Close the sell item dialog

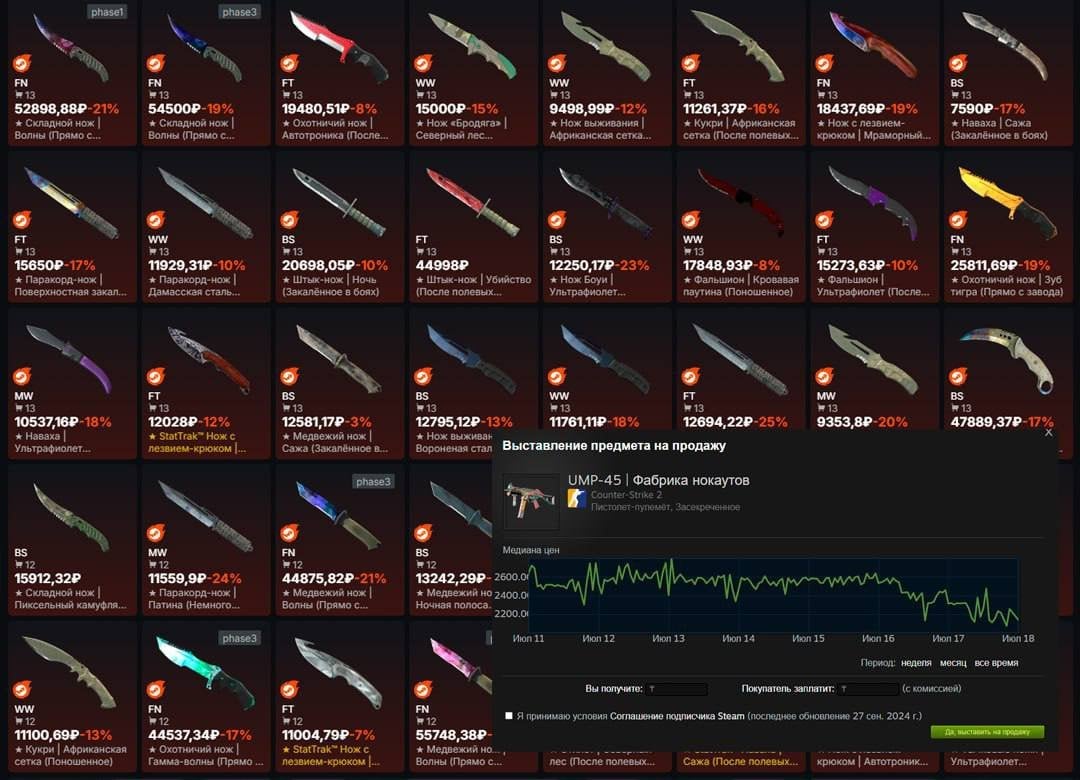pos(1048,433)
